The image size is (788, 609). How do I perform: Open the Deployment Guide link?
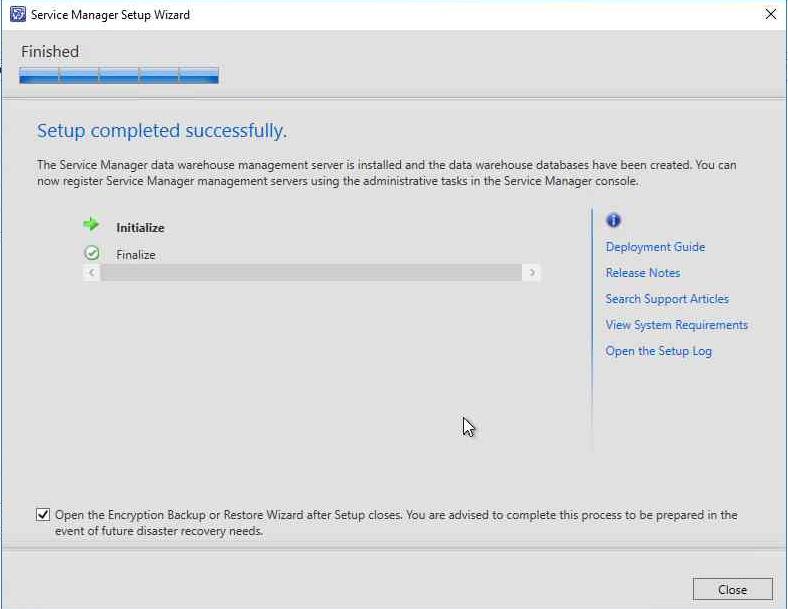coord(655,247)
